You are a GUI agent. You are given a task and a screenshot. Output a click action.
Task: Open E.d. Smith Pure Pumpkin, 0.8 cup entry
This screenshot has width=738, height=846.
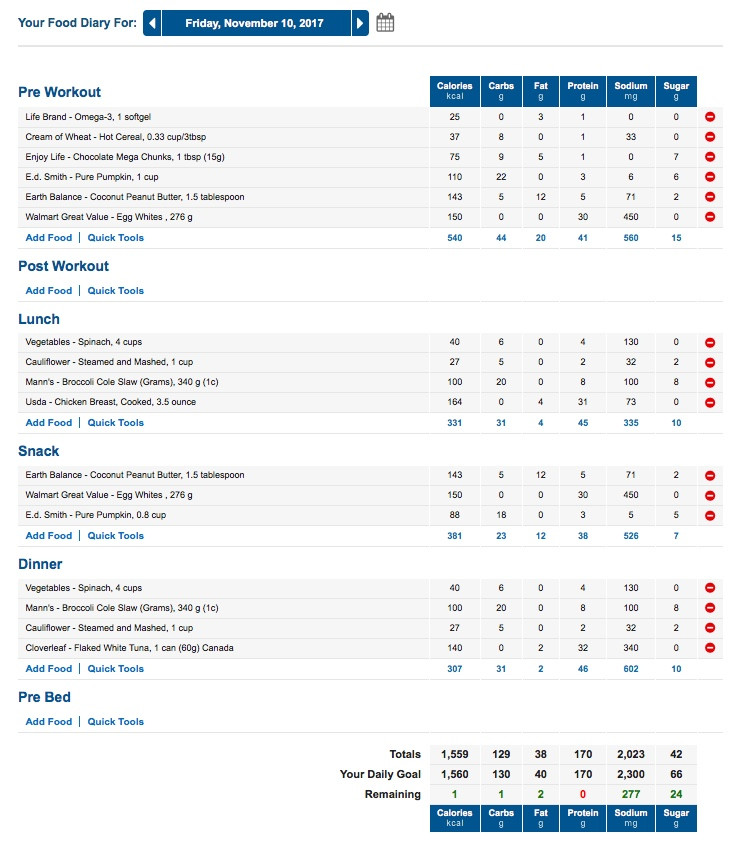click(x=95, y=515)
